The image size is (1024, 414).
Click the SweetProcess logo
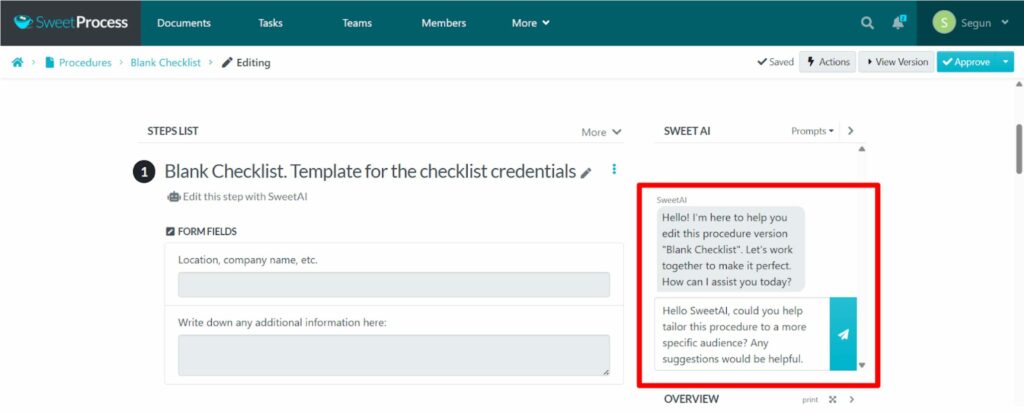[71, 23]
